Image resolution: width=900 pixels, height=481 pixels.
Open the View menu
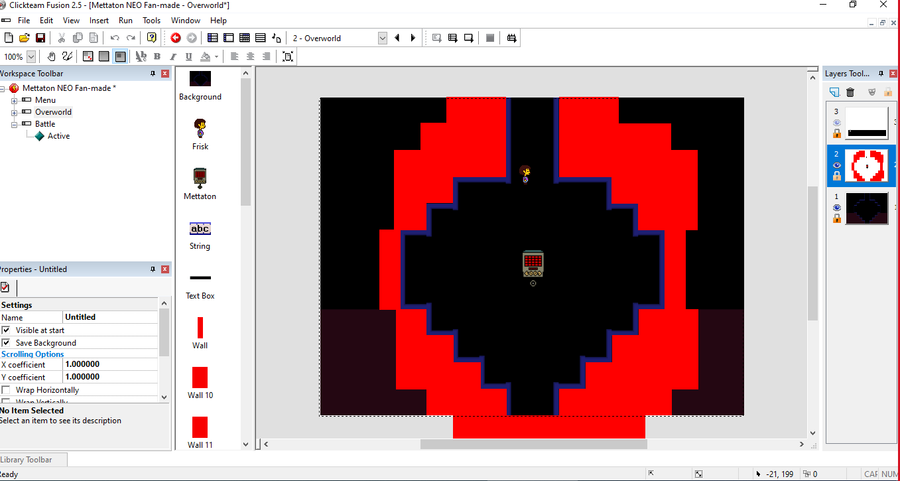tap(71, 20)
